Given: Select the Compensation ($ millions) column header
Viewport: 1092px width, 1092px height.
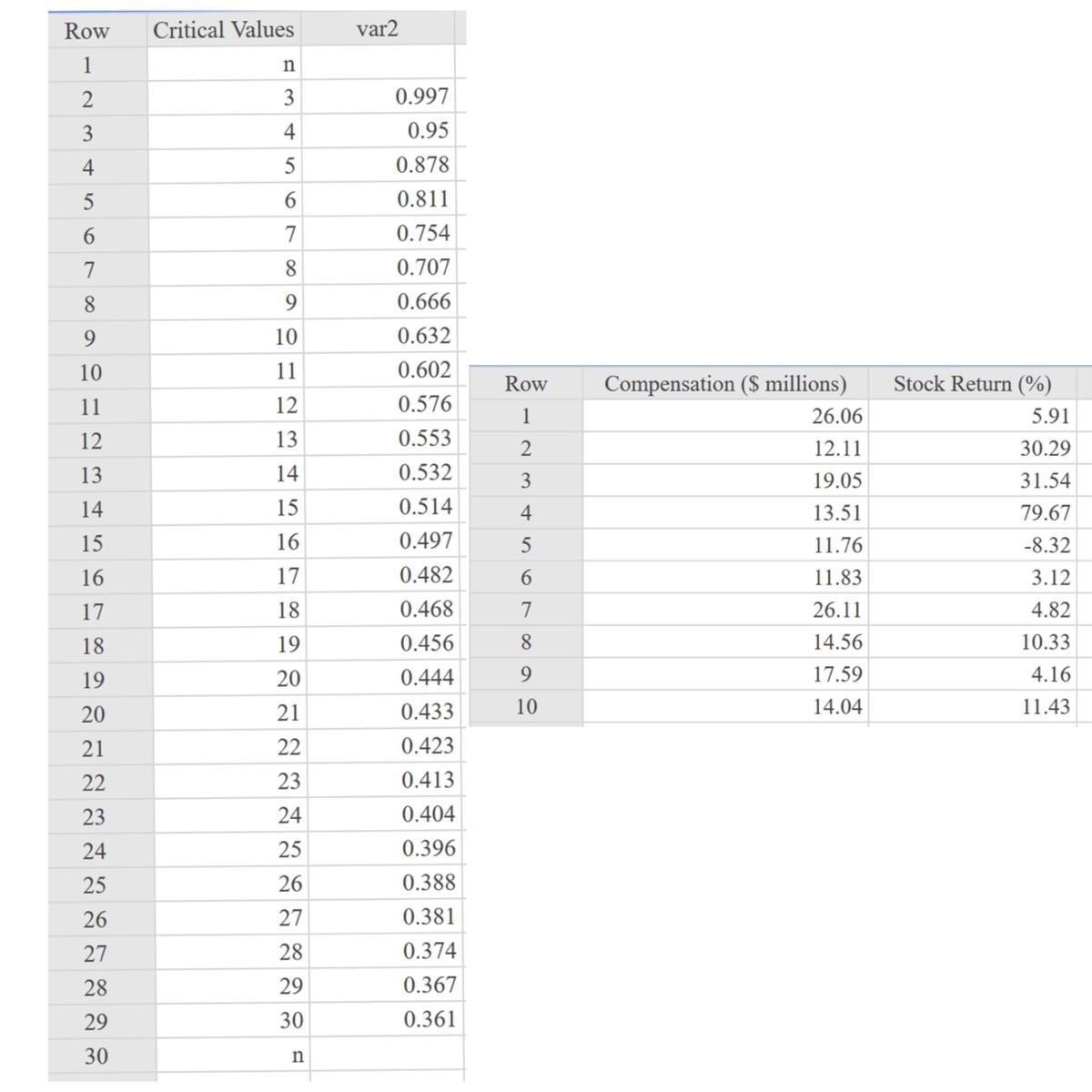Looking at the screenshot, I should pos(725,384).
